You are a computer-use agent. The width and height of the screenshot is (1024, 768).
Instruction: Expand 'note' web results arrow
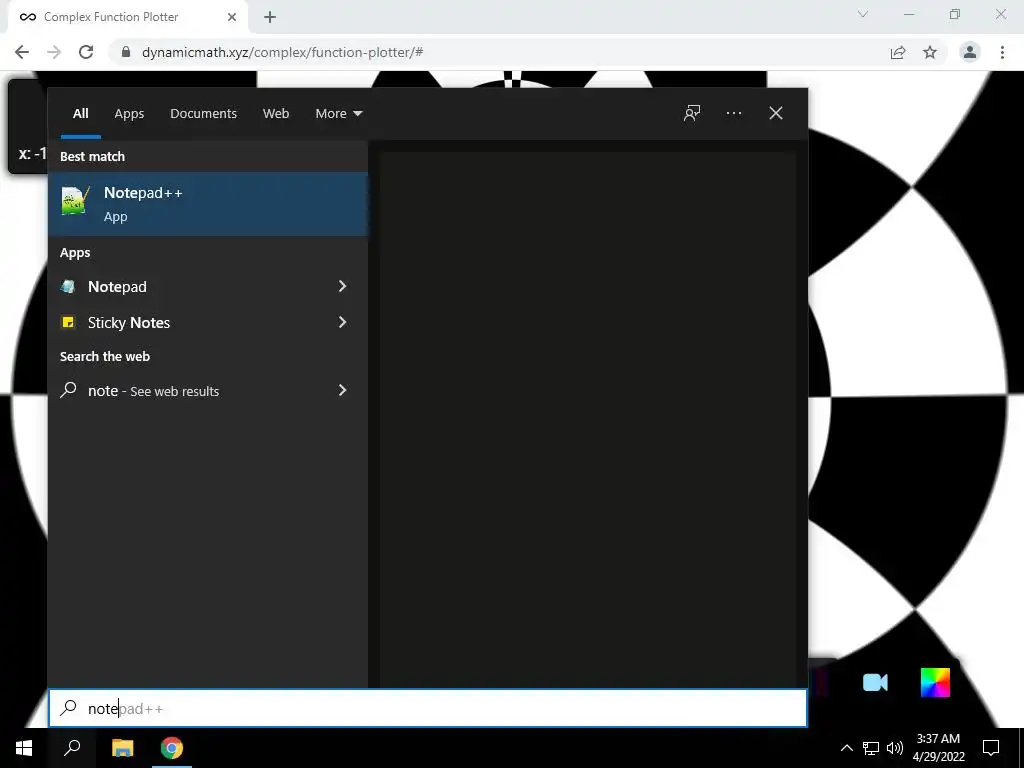(x=342, y=390)
